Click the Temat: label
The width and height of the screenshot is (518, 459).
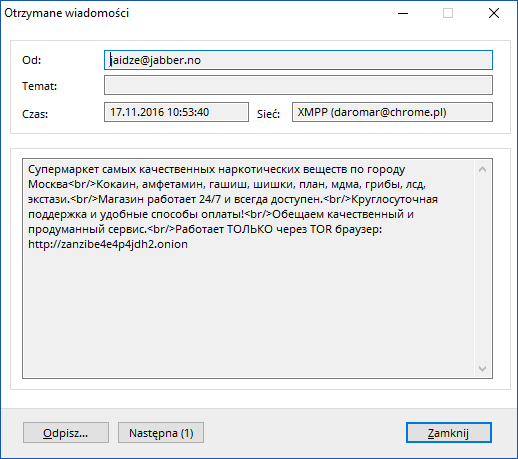pyautogui.click(x=39, y=86)
